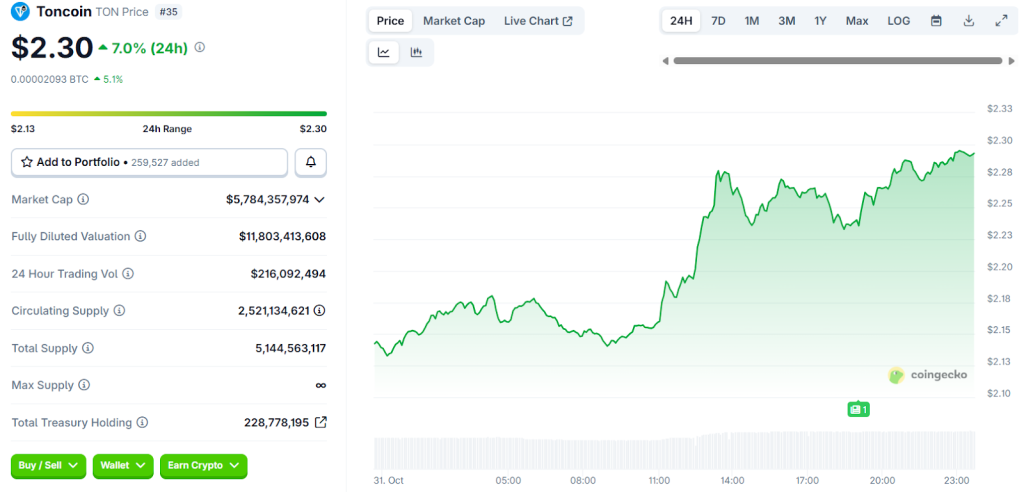1024x492 pixels.
Task: Switch to candlestick chart view icon
Action: click(x=416, y=53)
